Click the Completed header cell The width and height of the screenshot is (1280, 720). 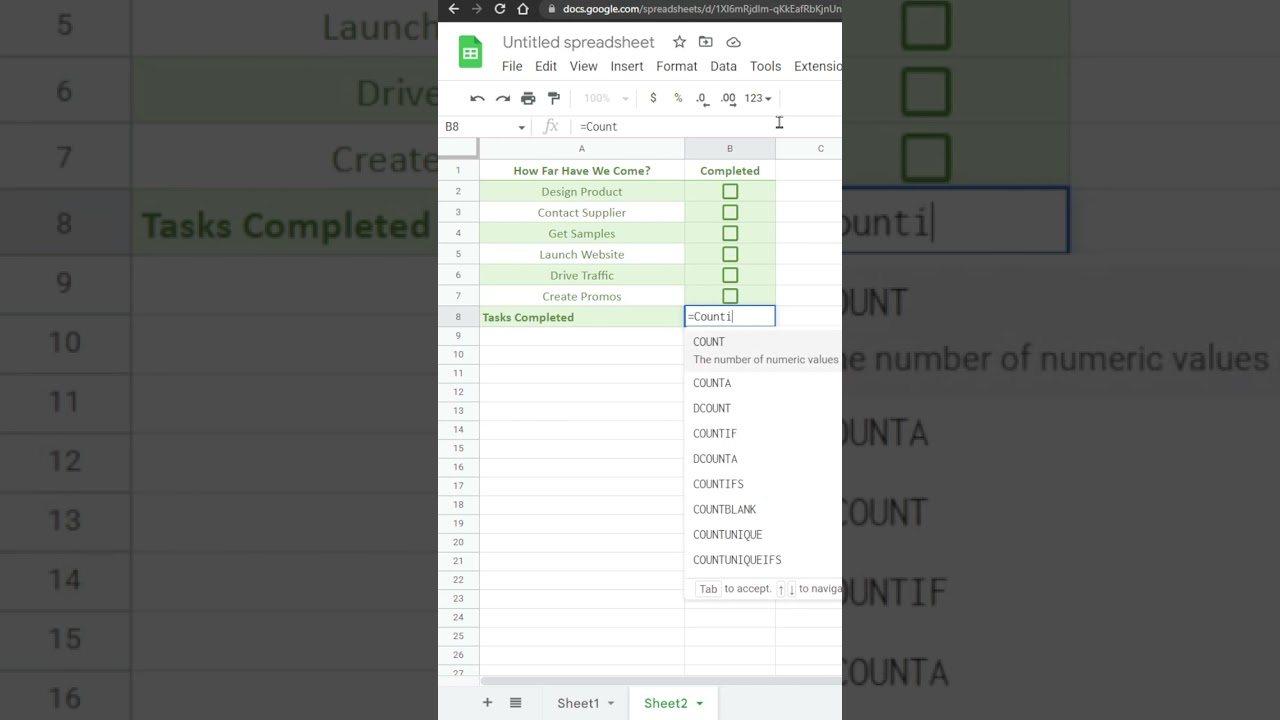[x=730, y=170]
